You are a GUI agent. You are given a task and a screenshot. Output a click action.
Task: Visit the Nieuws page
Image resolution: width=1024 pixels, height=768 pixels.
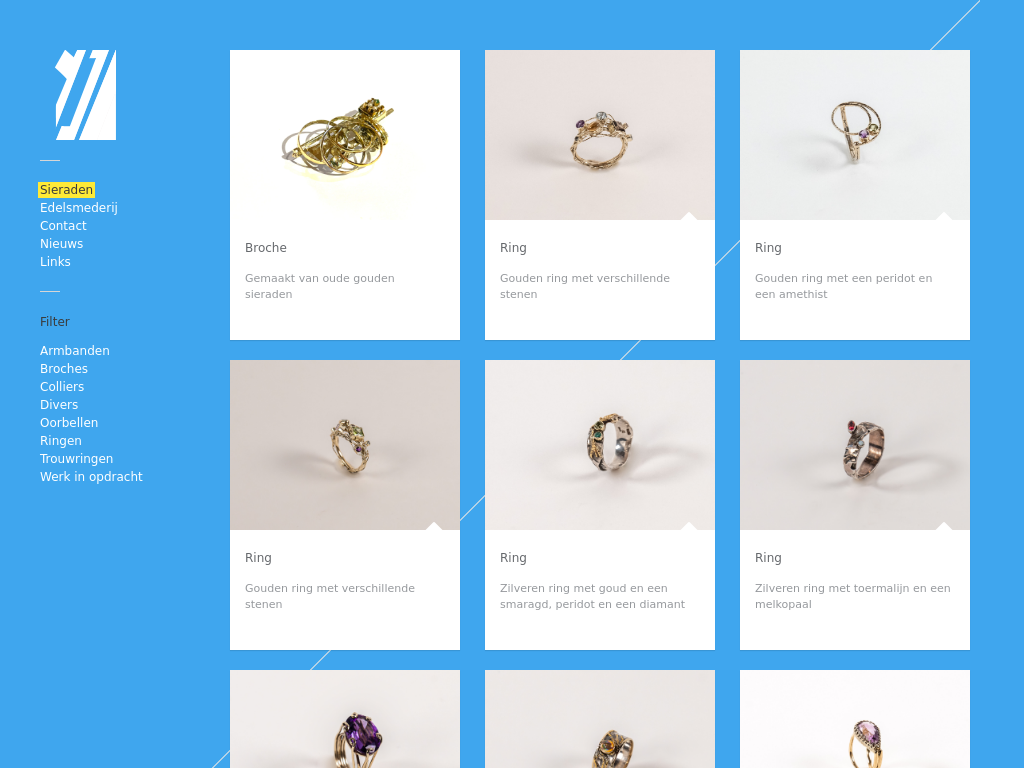point(61,244)
